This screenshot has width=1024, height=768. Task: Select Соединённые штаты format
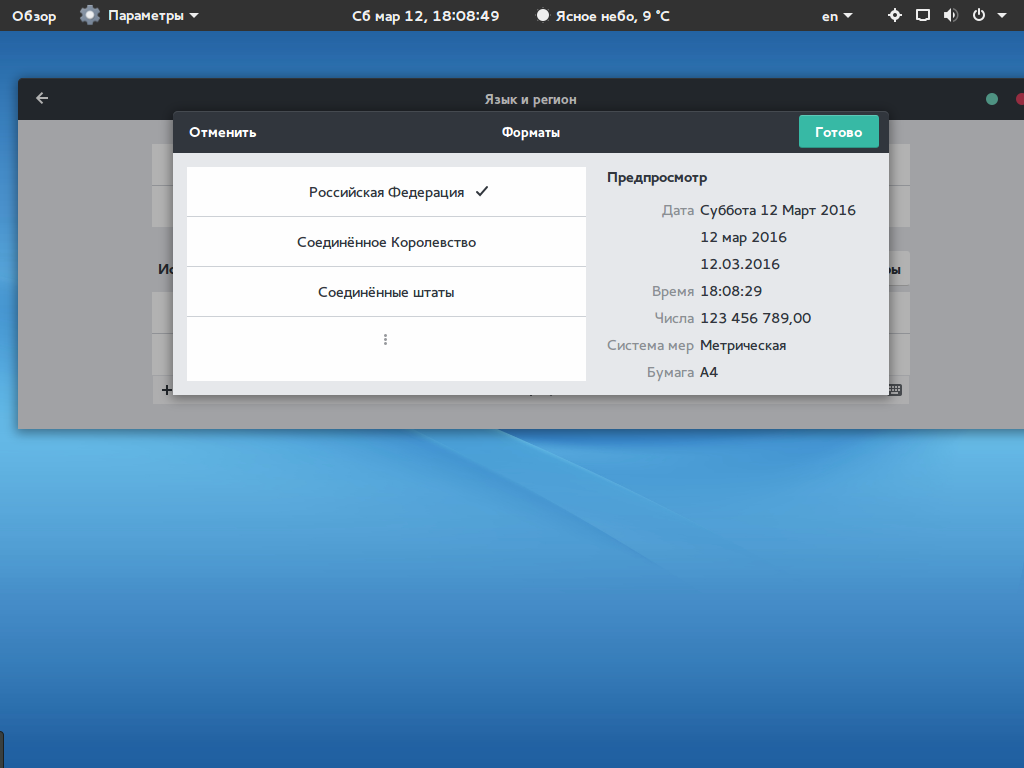click(x=386, y=292)
